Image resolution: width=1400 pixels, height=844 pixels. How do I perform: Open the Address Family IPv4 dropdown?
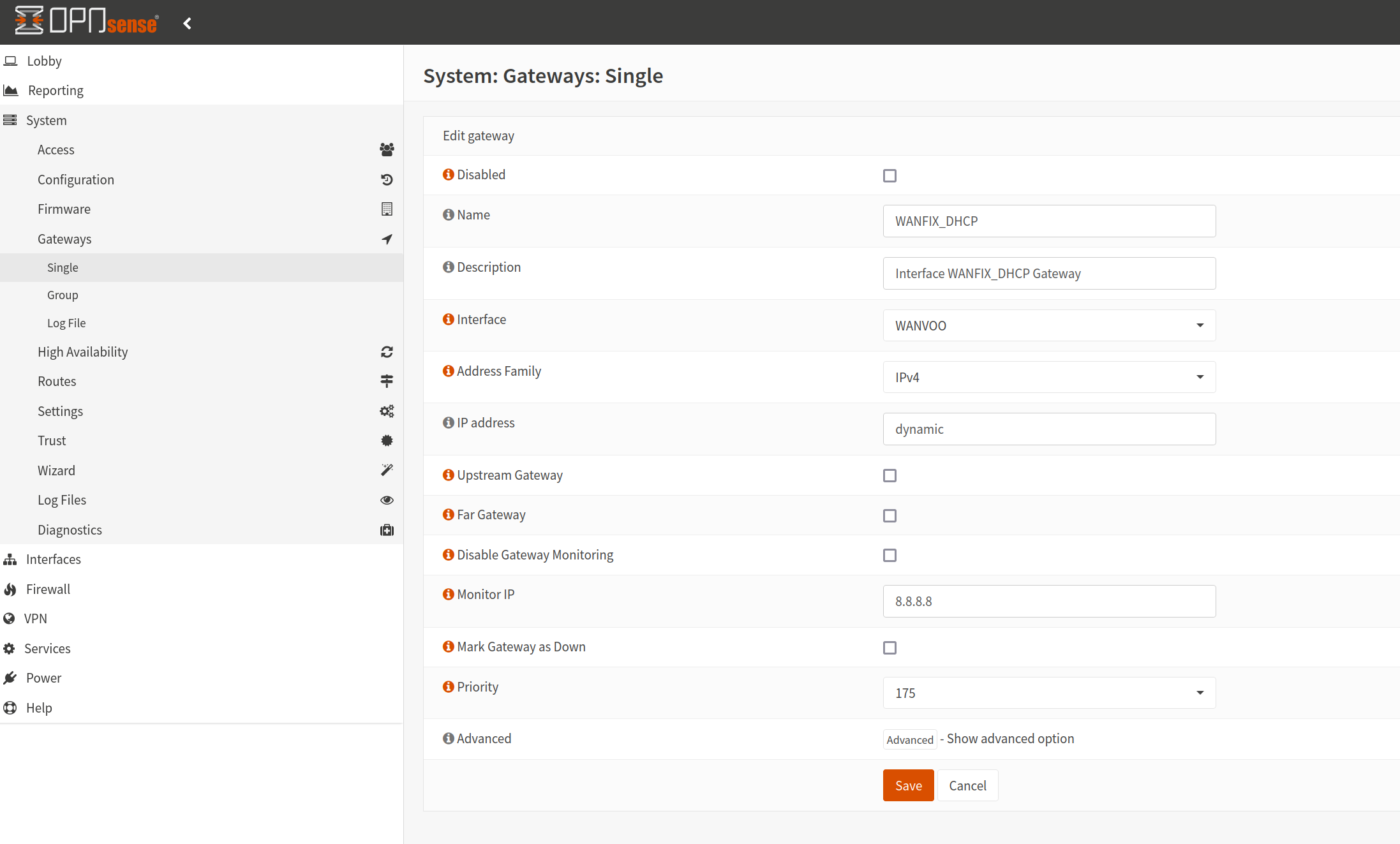click(x=1049, y=377)
